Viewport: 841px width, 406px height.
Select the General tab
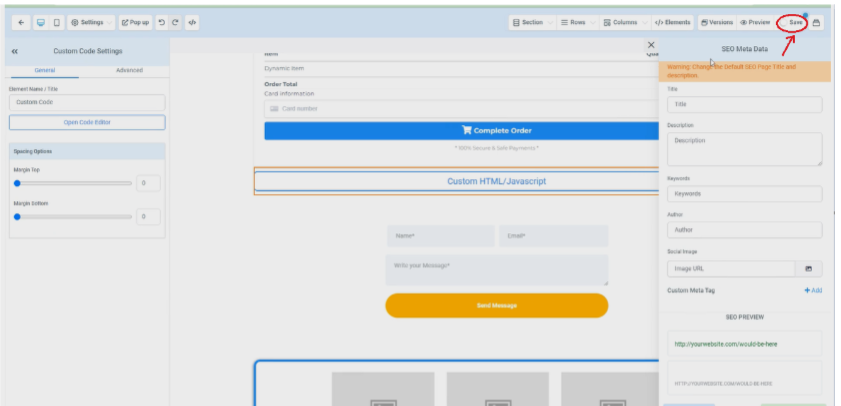tap(45, 70)
